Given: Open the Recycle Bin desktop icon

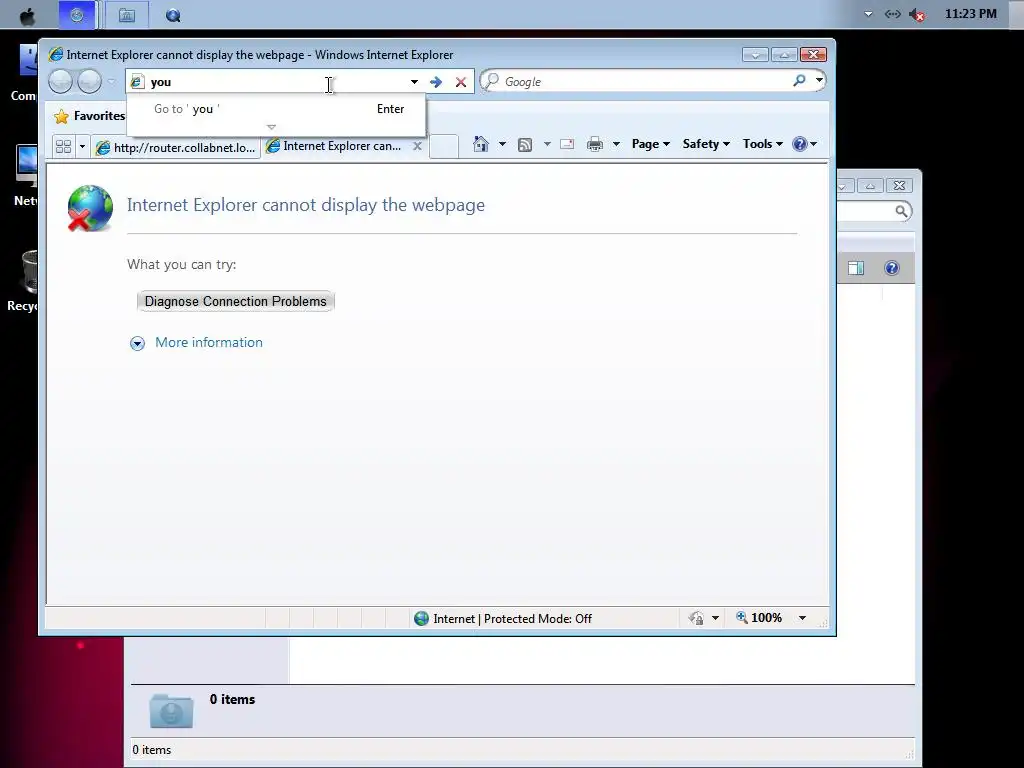Looking at the screenshot, I should coord(26,281).
